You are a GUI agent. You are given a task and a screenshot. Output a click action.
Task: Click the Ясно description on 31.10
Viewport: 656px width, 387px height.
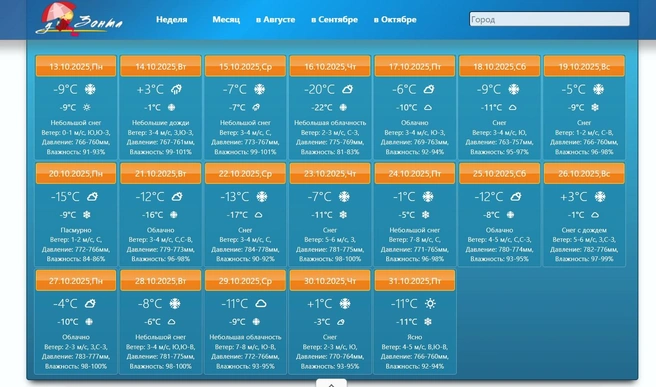415,337
